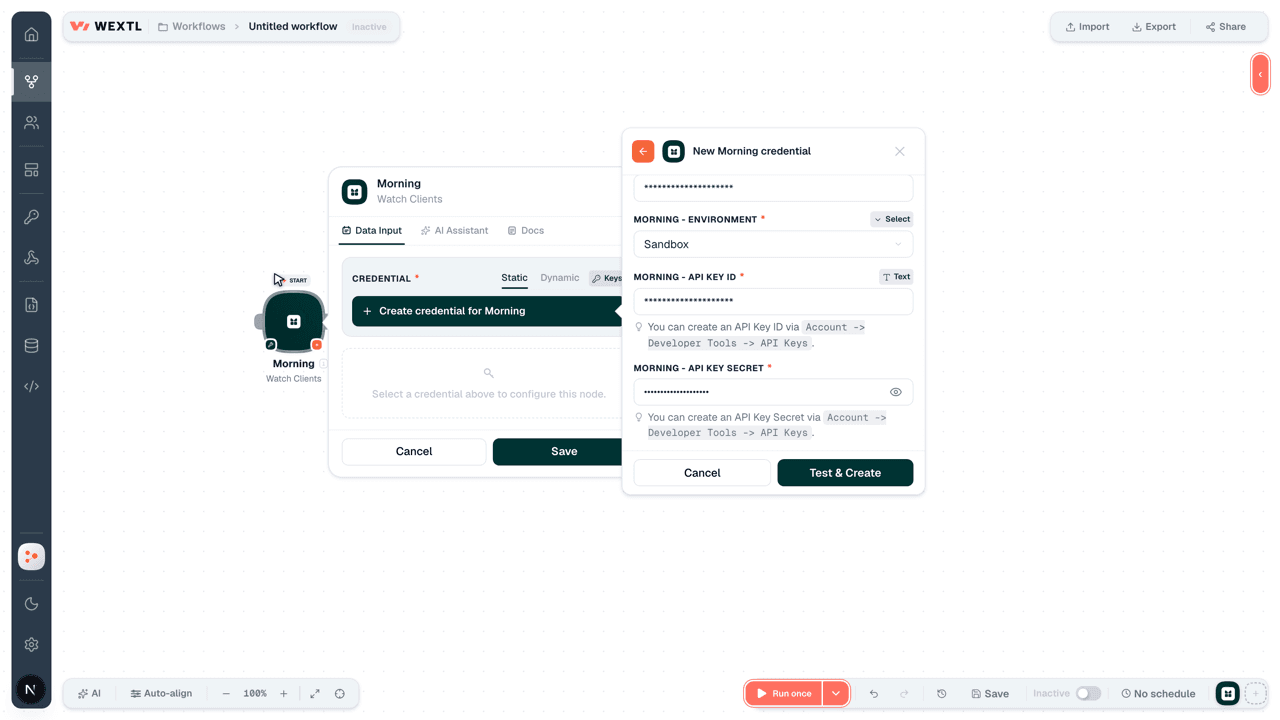Open the file-code icon in the sidebar
Image resolution: width=1280 pixels, height=720 pixels.
pyautogui.click(x=31, y=305)
